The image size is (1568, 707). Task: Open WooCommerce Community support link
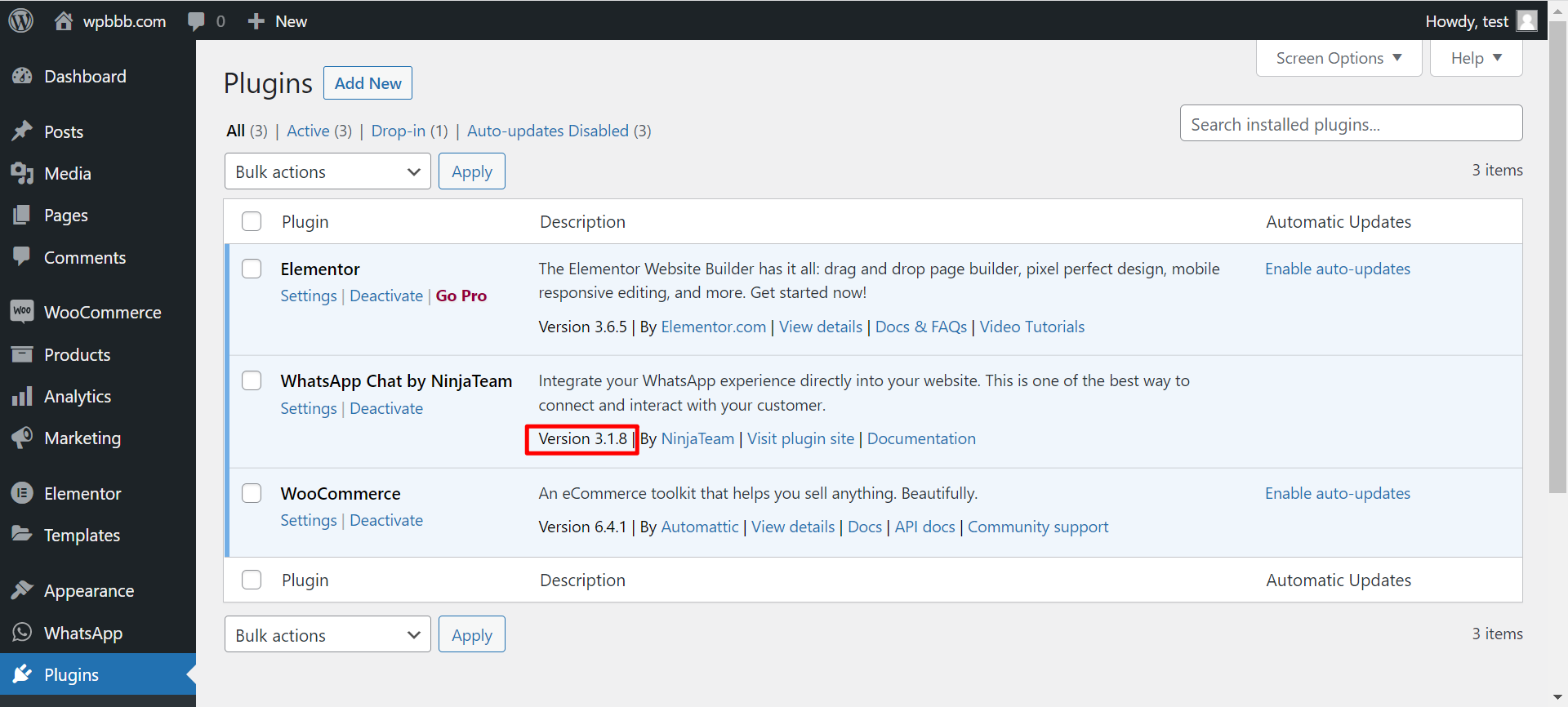tap(1038, 527)
